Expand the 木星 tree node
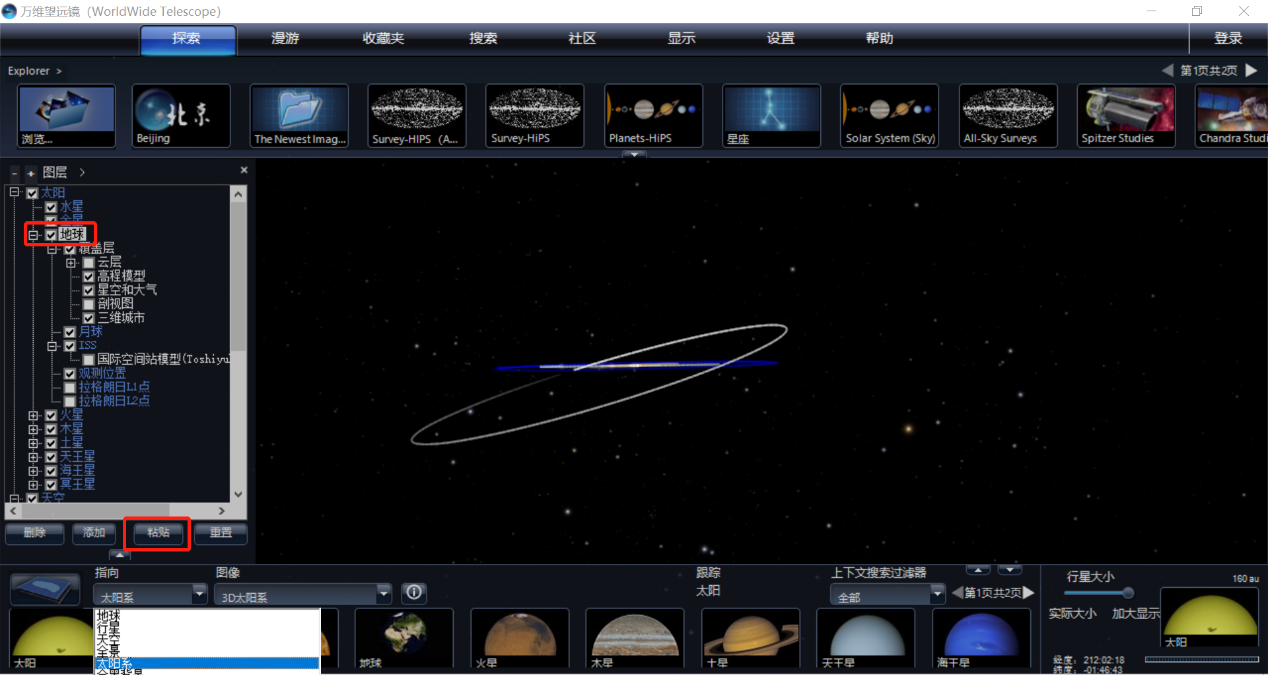 (x=33, y=429)
